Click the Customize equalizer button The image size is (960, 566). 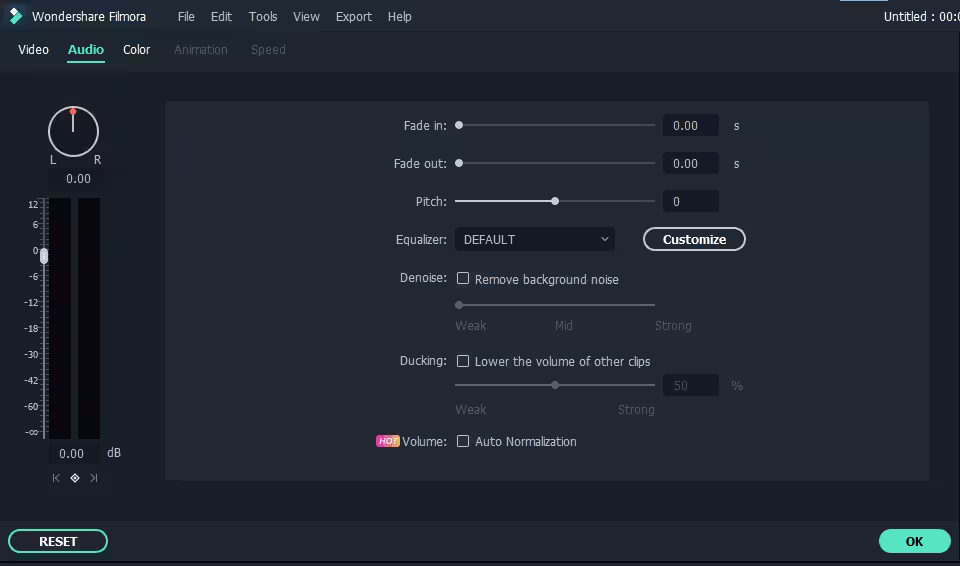[x=694, y=239]
